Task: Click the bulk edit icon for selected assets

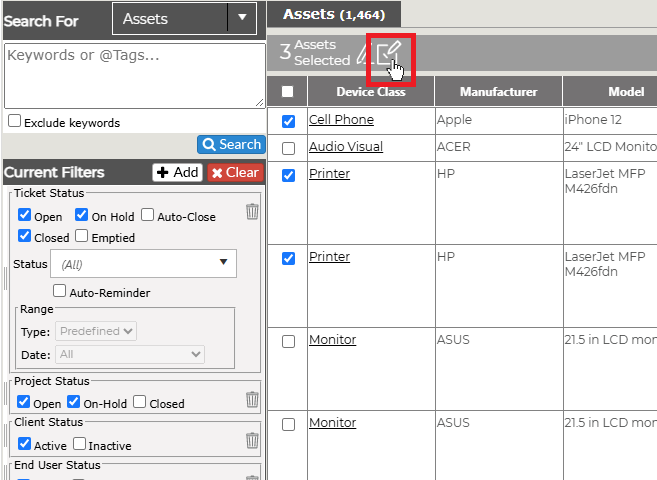Action: click(x=388, y=54)
